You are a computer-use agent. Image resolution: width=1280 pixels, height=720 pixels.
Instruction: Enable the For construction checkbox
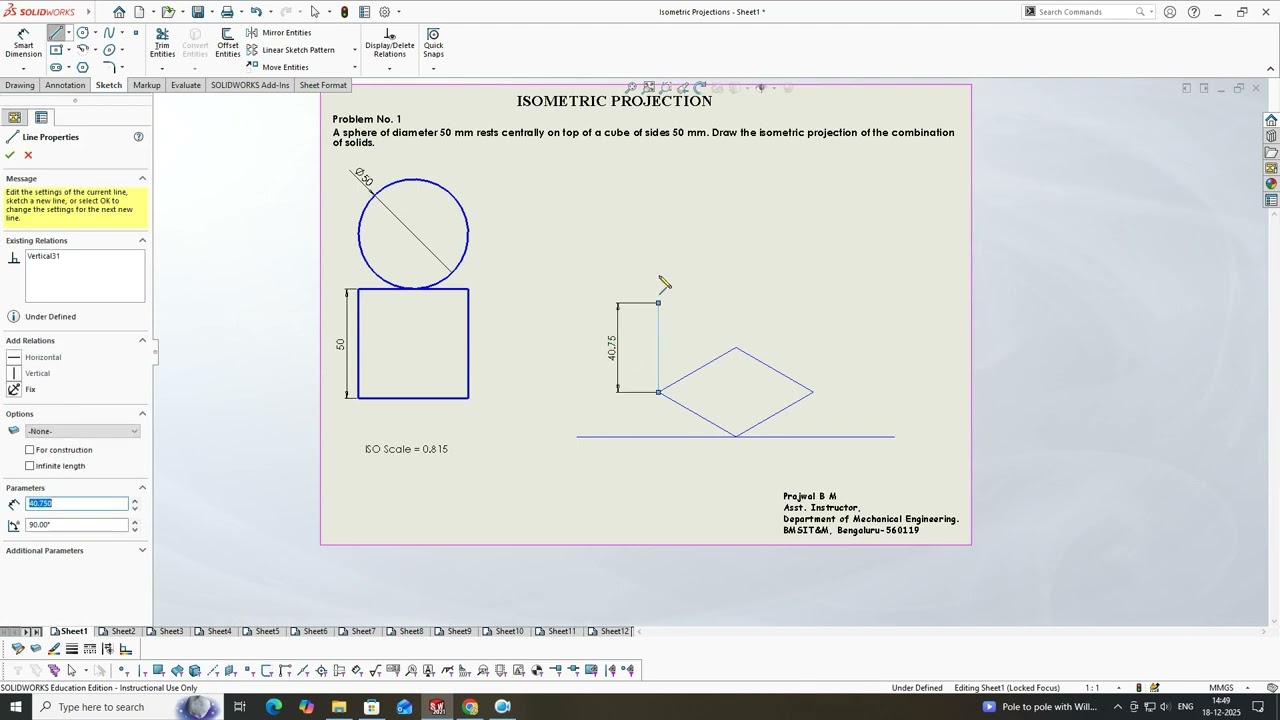(30, 450)
